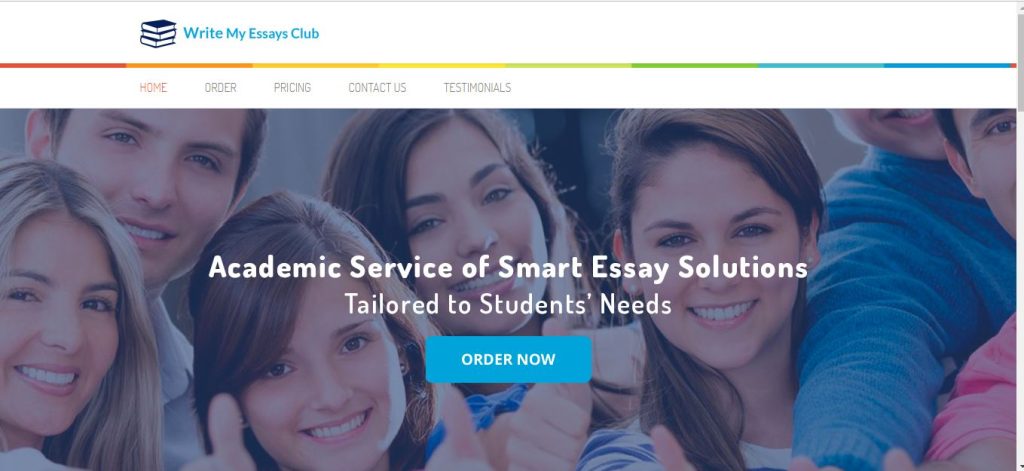Click the orange segment of rainbow stripe
This screenshot has width=1024, height=471.
[189, 65]
